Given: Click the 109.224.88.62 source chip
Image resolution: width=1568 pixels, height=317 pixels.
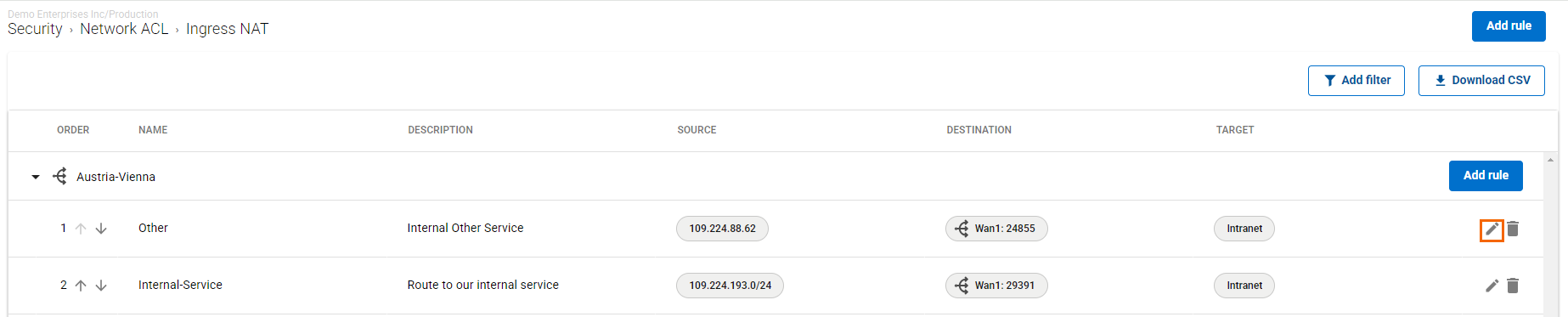Looking at the screenshot, I should (722, 229).
